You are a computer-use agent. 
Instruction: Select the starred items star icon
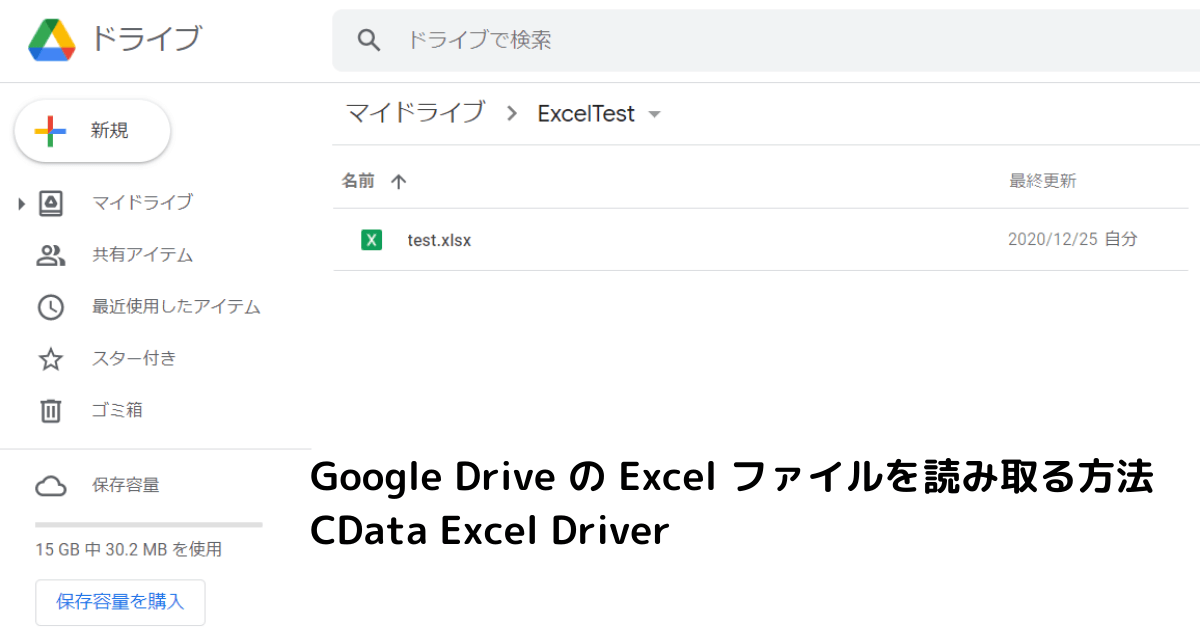[x=50, y=359]
